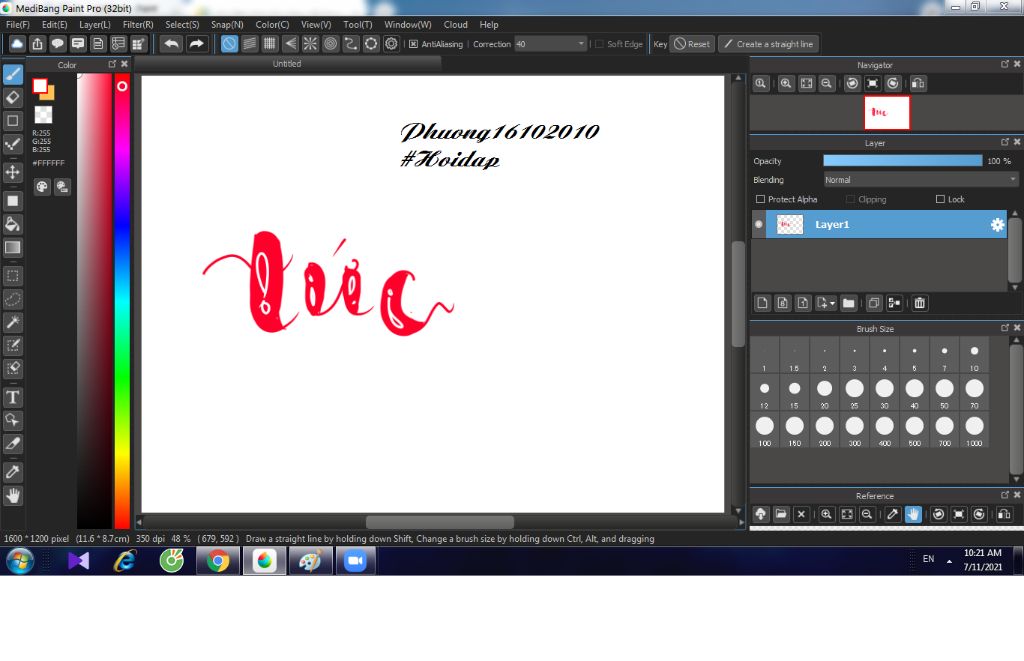Open the Layer menu
The image size is (1024, 661).
pos(95,24)
